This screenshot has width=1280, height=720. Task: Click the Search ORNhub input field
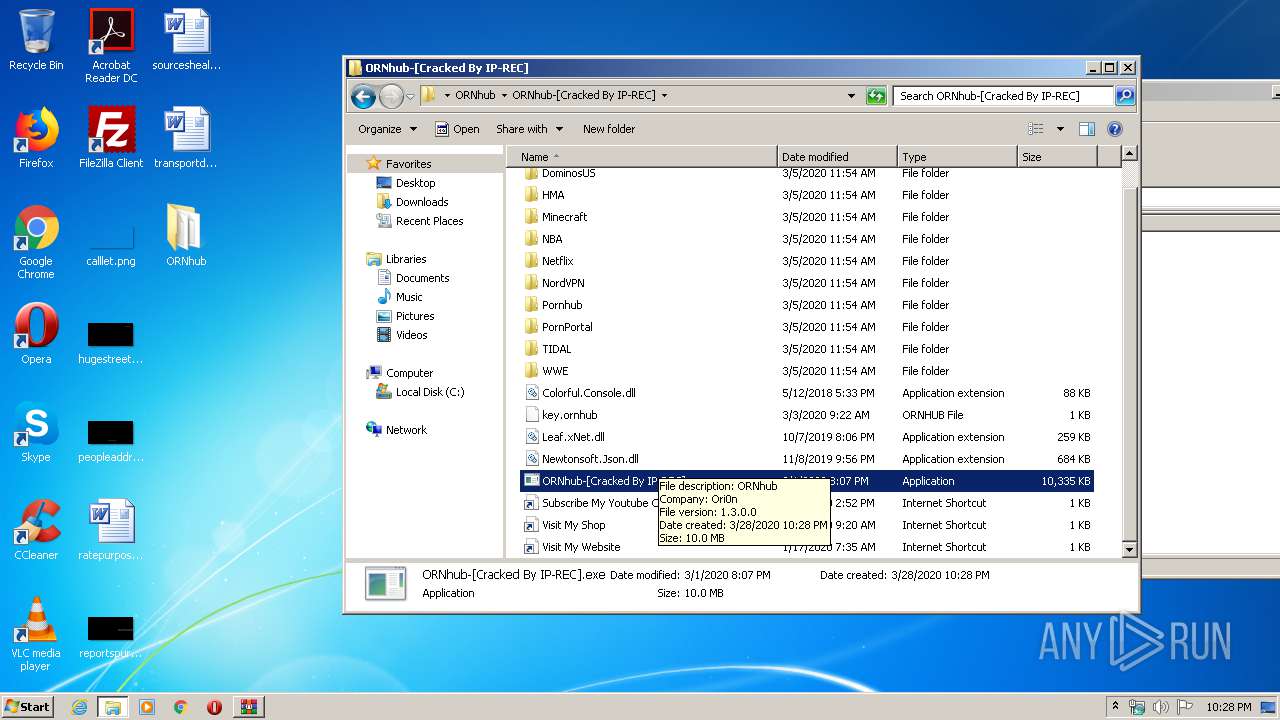click(x=1002, y=96)
